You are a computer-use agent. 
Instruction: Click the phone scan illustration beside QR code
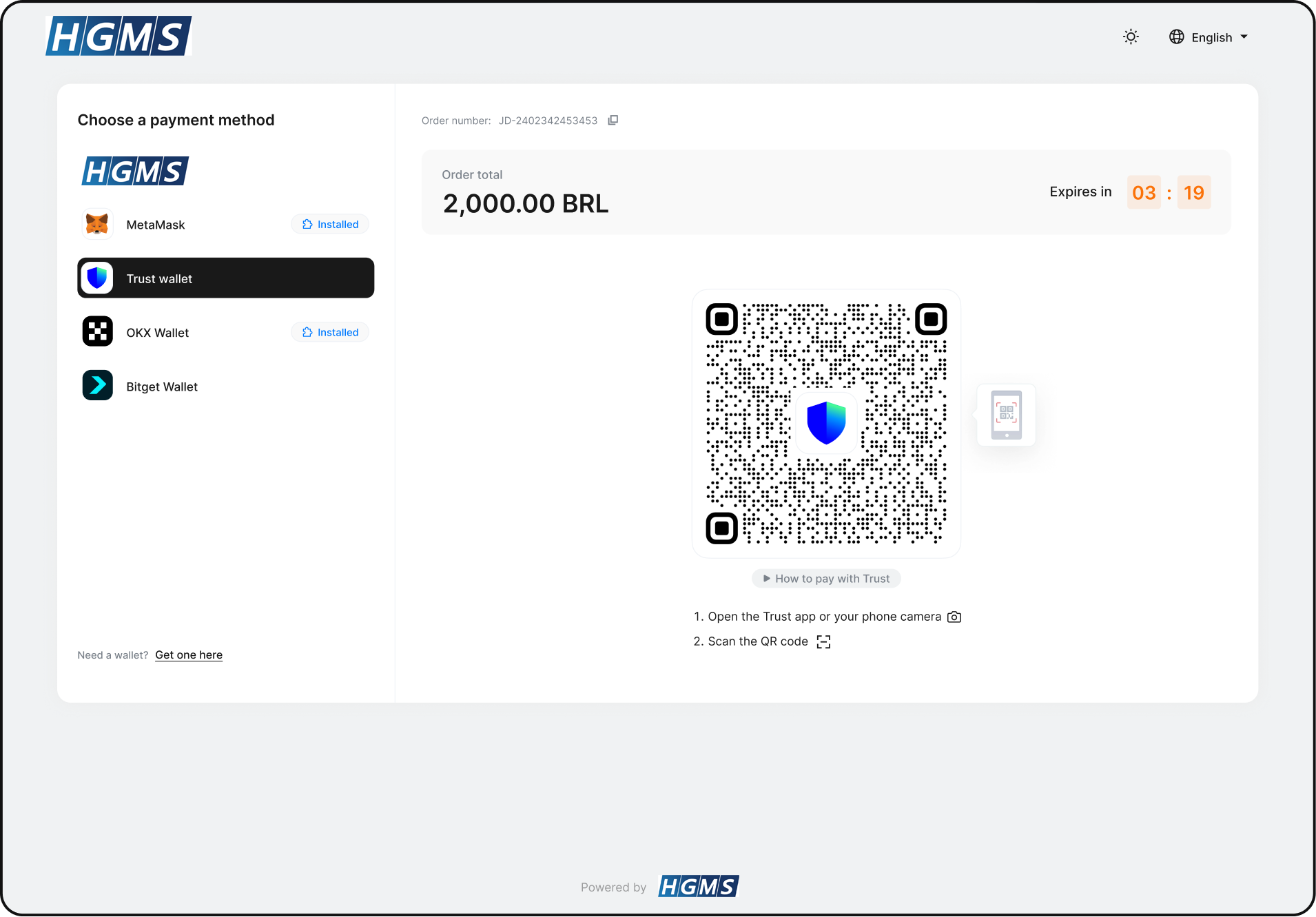tap(1006, 415)
